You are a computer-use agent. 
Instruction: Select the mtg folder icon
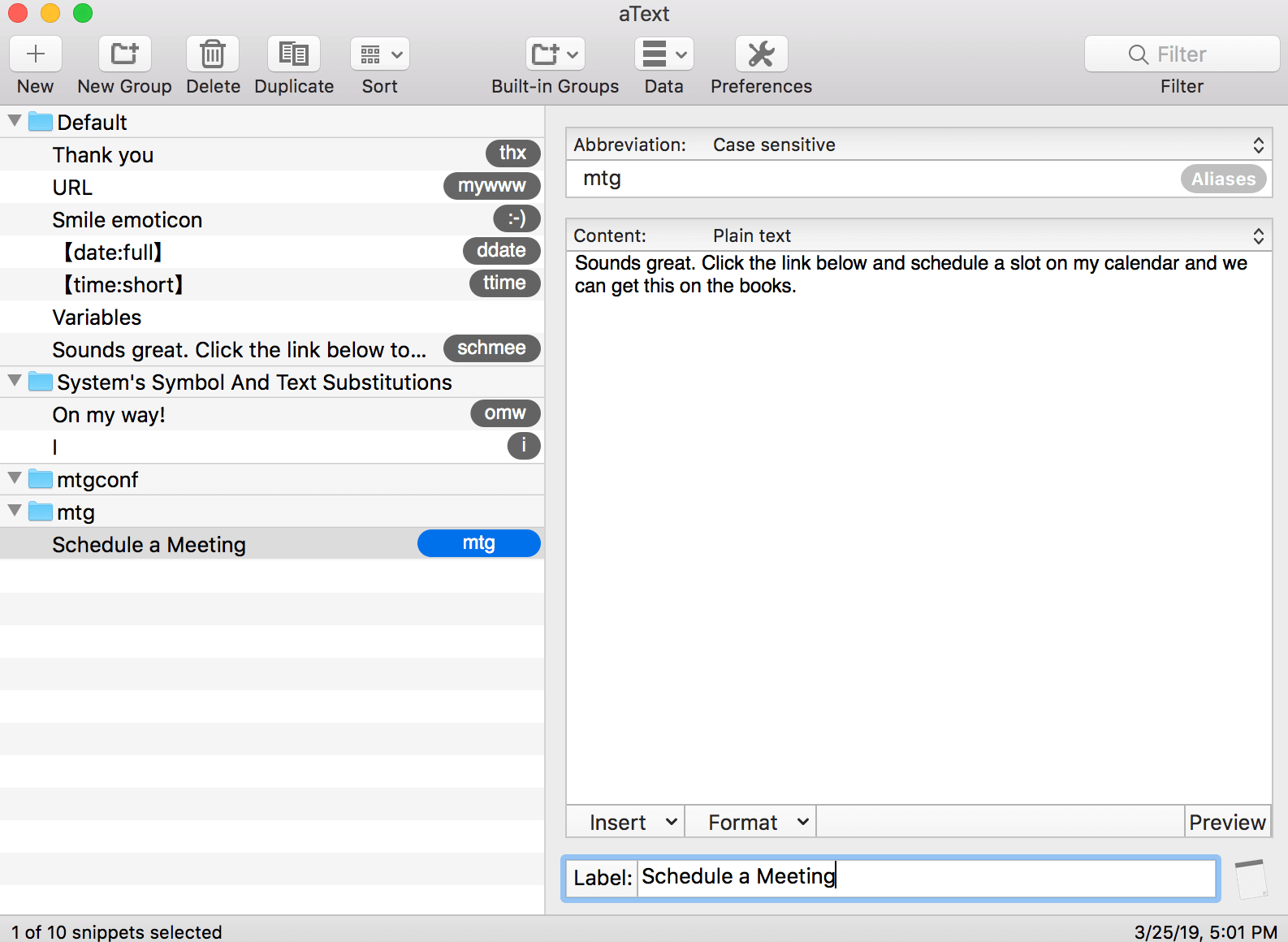[x=41, y=512]
